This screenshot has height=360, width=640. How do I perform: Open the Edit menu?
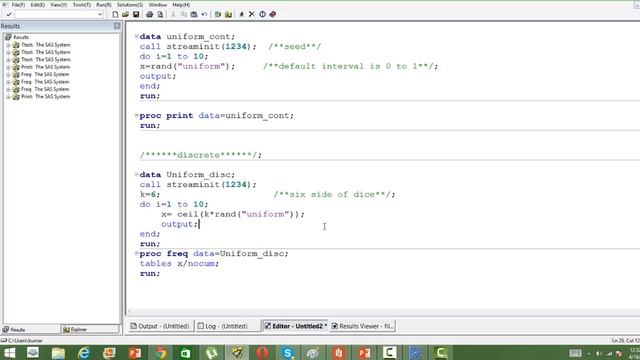tap(38, 5)
